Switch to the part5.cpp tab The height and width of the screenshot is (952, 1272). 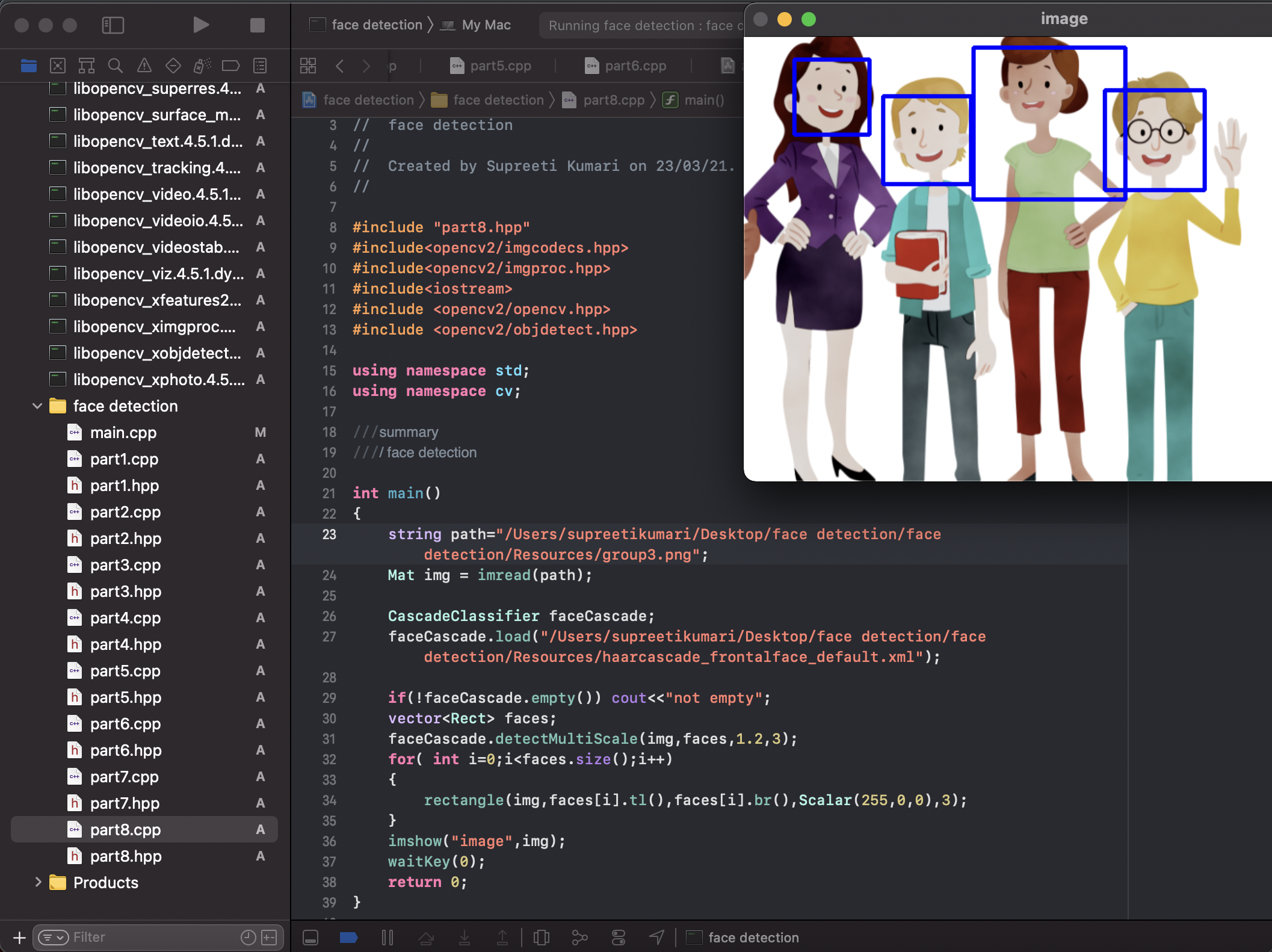(490, 66)
